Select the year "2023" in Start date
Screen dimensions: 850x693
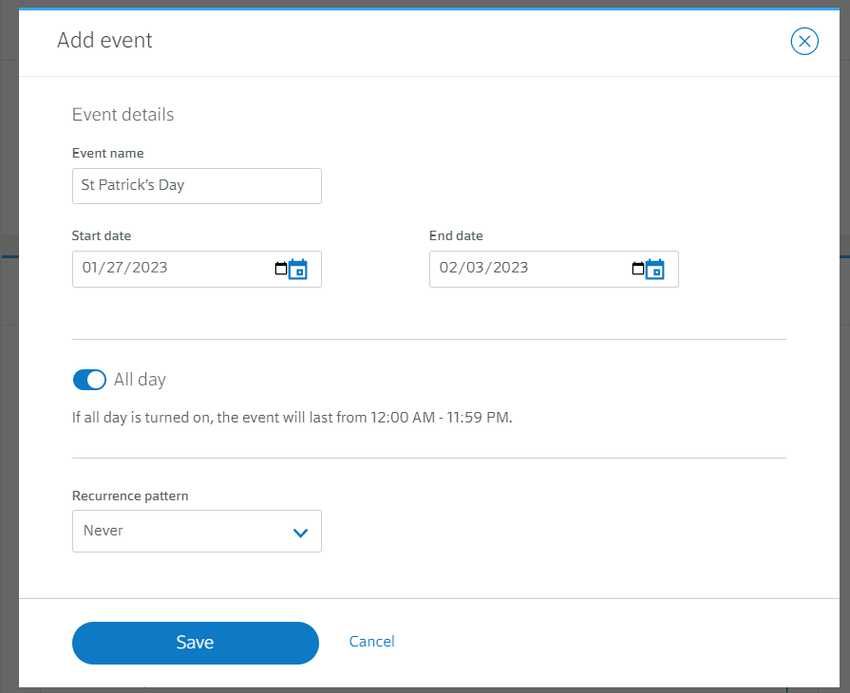tap(149, 268)
